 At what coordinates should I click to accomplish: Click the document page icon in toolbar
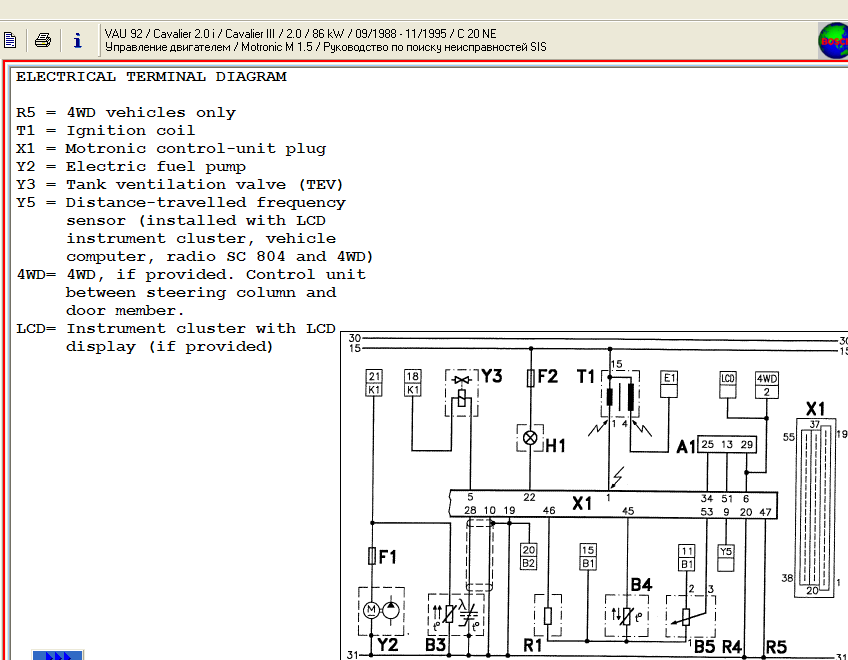pos(10,40)
